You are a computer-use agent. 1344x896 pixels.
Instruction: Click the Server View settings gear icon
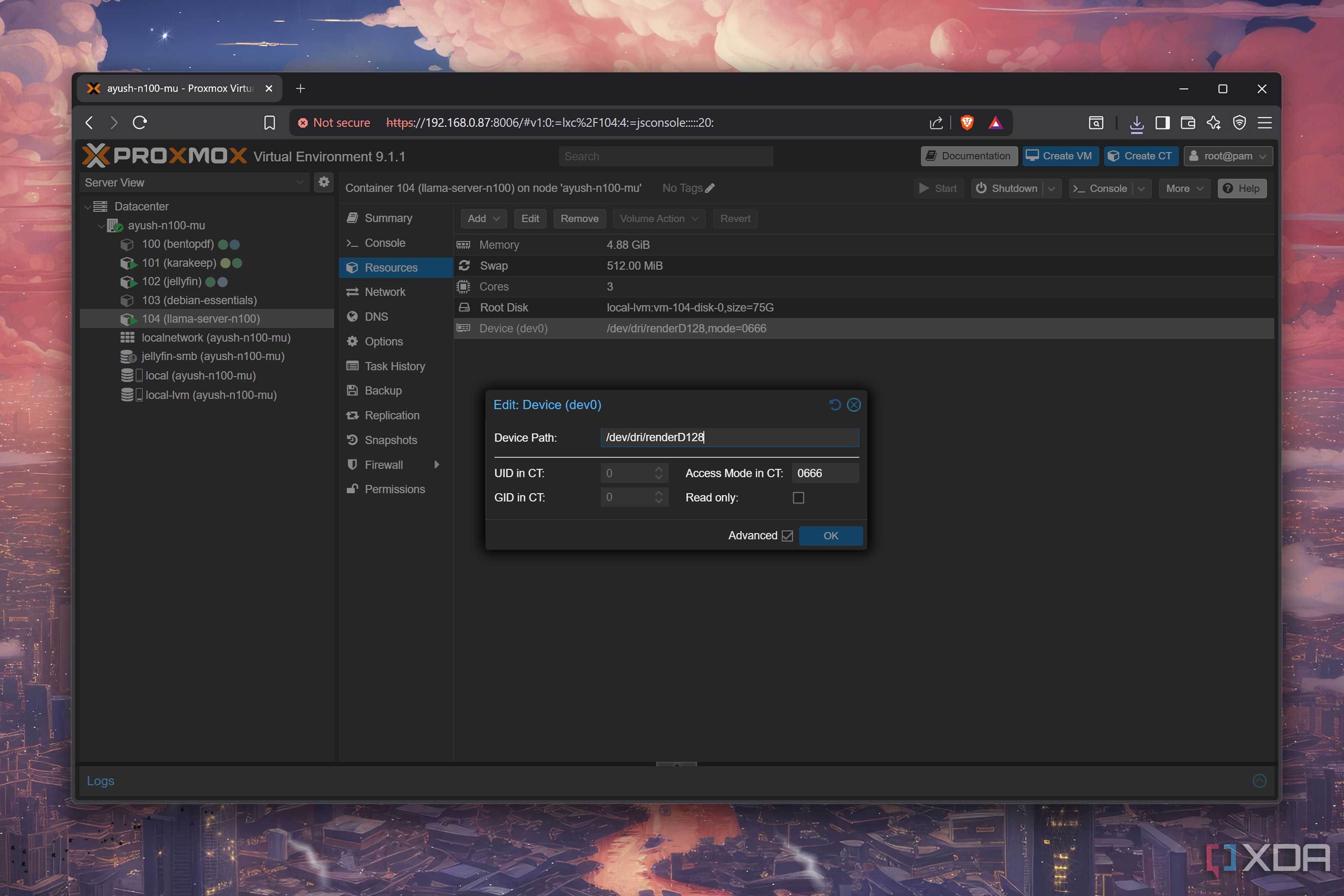coord(324,182)
